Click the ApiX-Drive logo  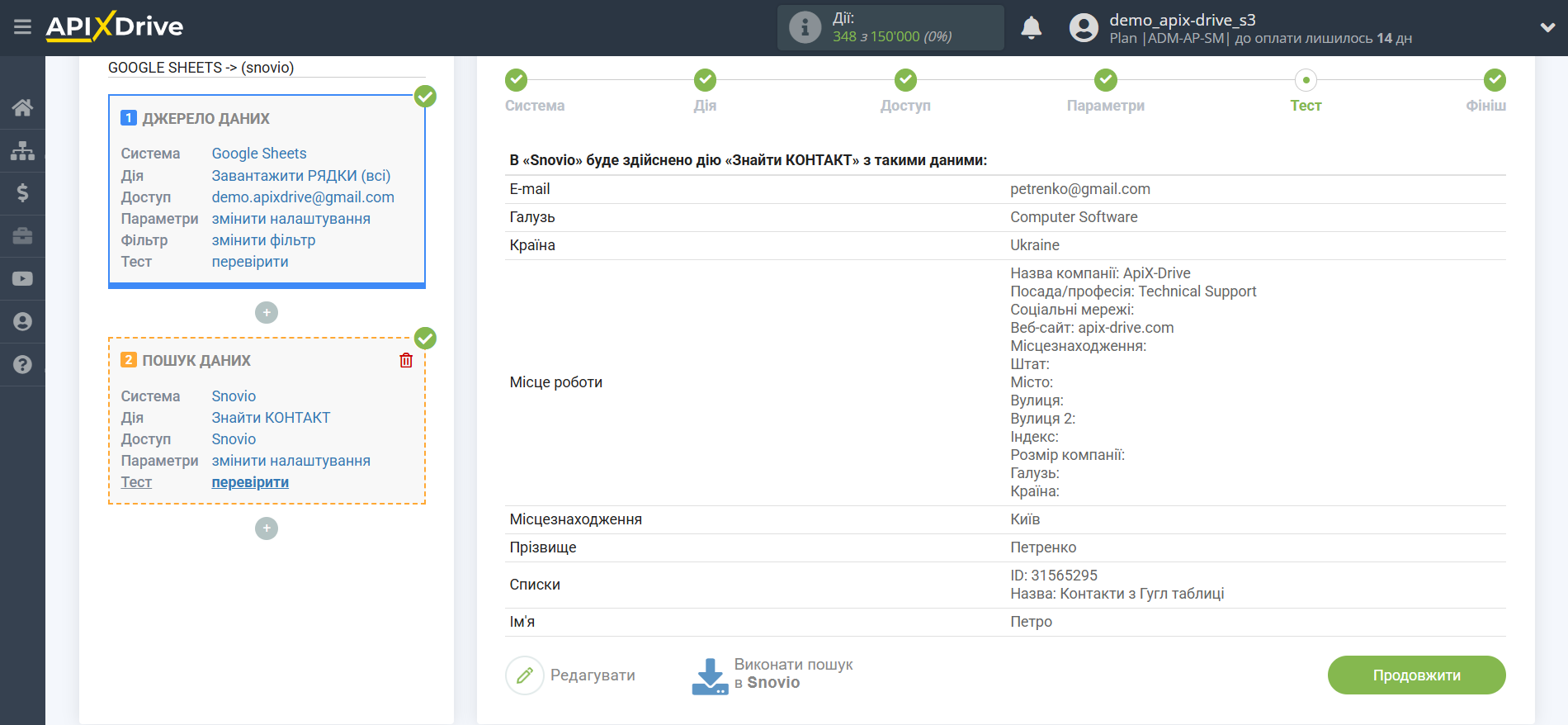tap(115, 26)
